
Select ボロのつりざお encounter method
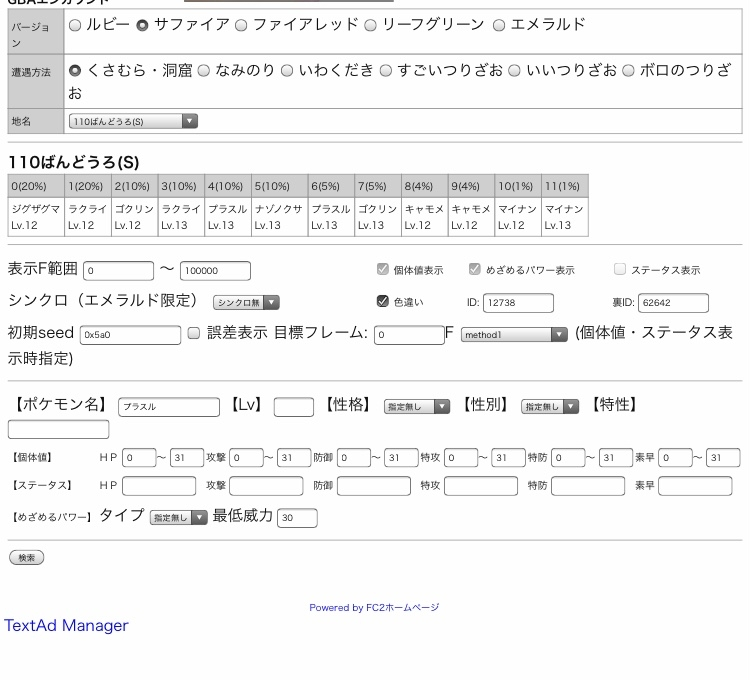(628, 71)
